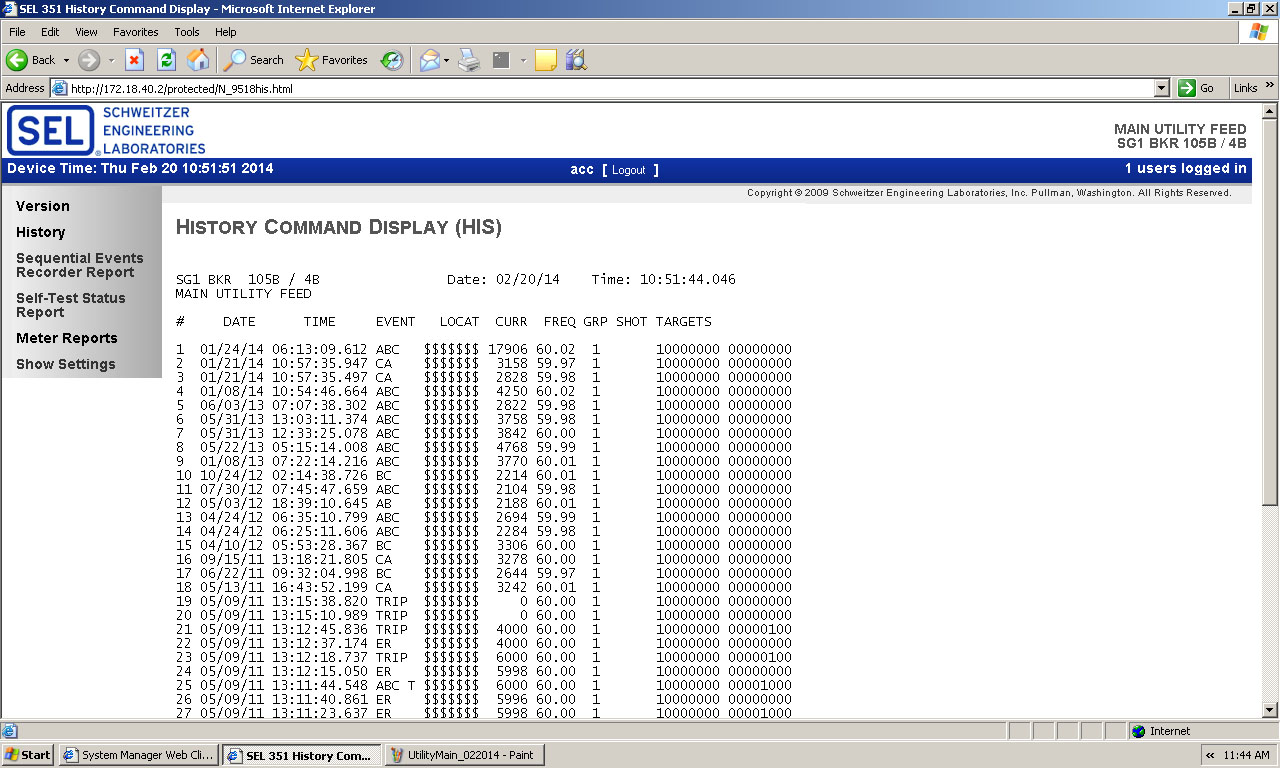Screen dimensions: 1280x768
Task: Click the Logout link
Action: click(629, 170)
